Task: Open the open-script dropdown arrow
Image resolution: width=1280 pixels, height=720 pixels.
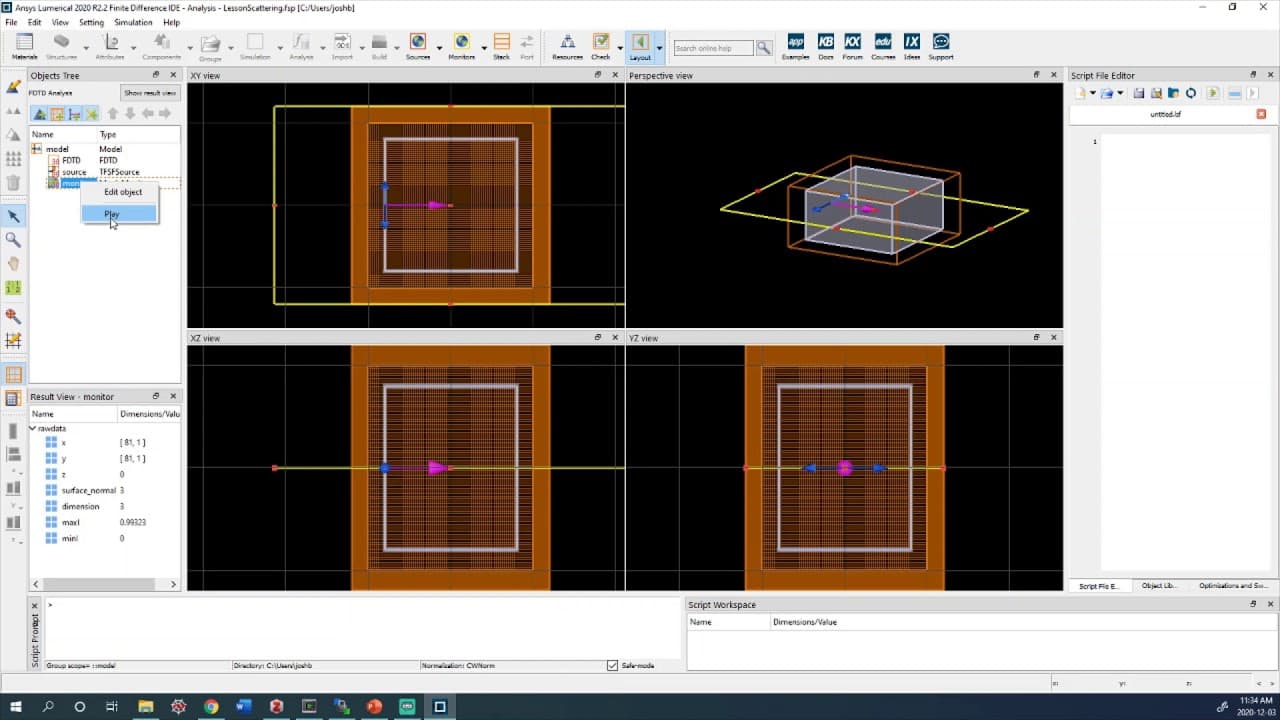Action: point(1120,93)
